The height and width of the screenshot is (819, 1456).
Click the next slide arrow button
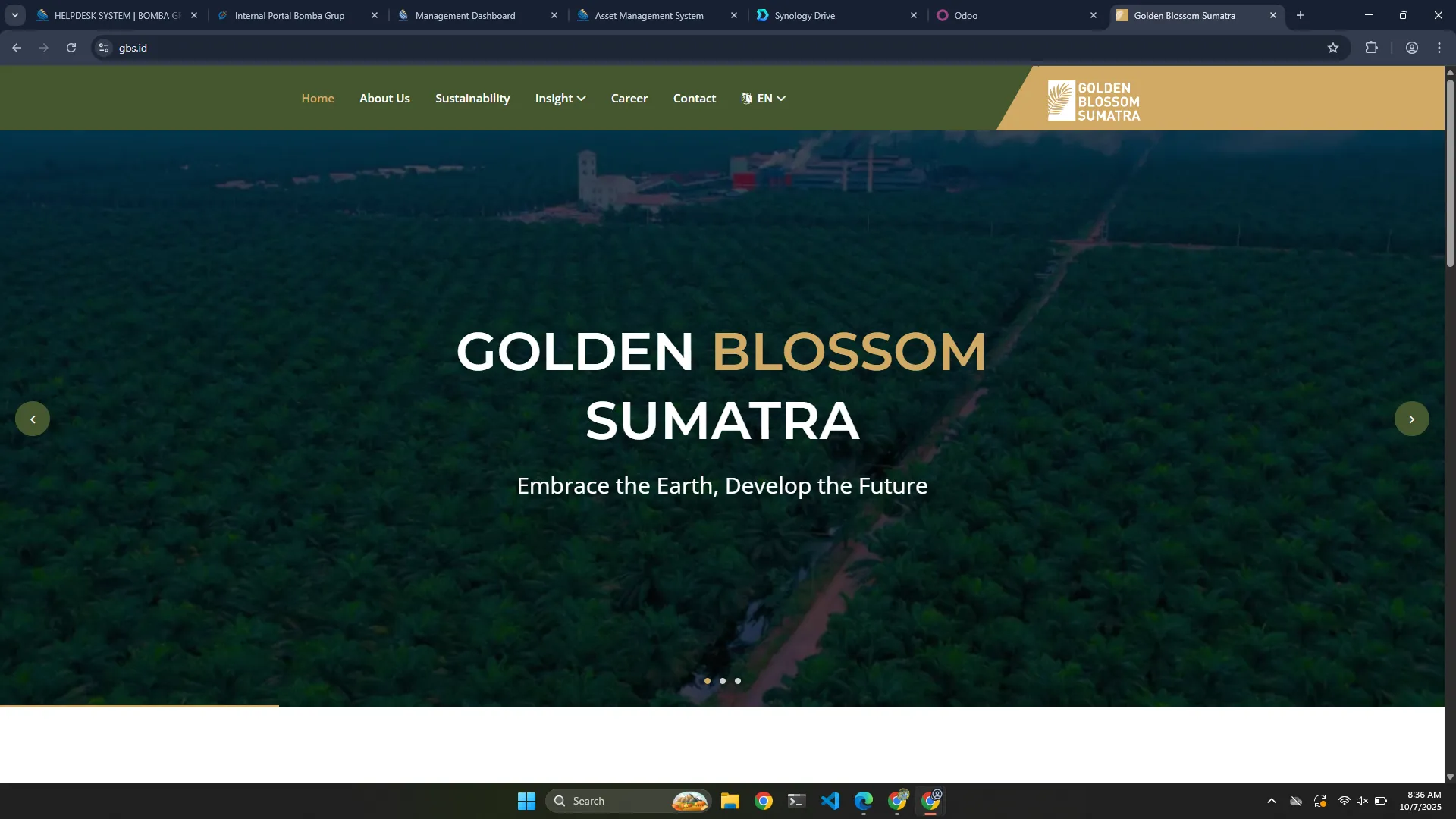(1411, 419)
